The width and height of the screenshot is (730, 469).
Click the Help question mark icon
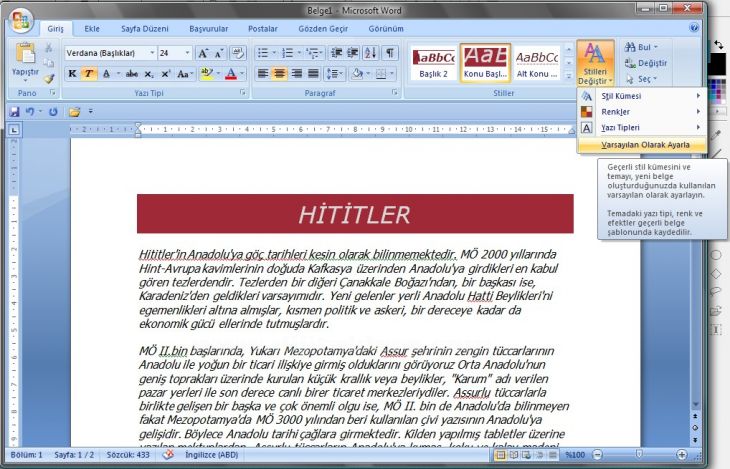694,28
